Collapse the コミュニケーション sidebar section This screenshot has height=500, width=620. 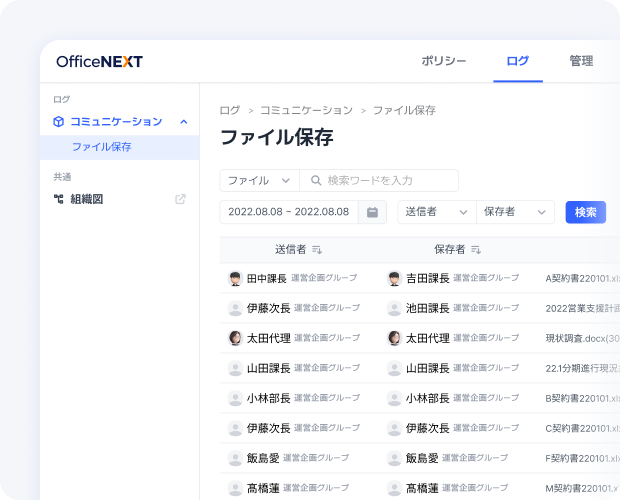click(183, 122)
